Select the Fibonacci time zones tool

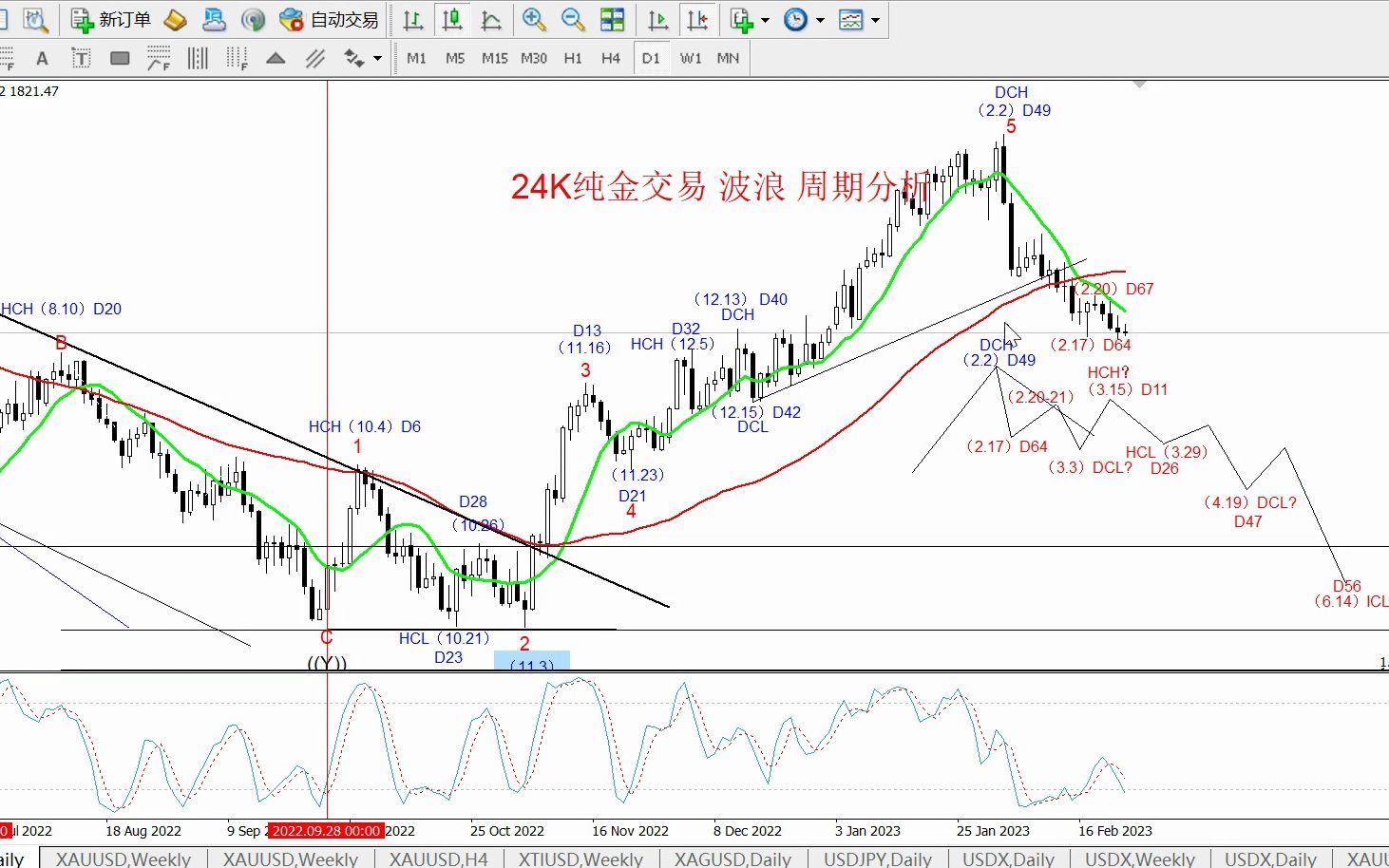coord(237,58)
